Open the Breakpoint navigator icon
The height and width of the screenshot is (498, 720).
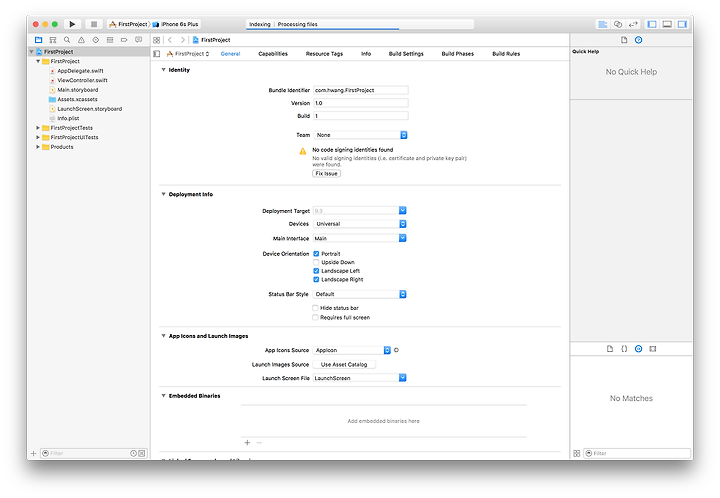tap(124, 40)
